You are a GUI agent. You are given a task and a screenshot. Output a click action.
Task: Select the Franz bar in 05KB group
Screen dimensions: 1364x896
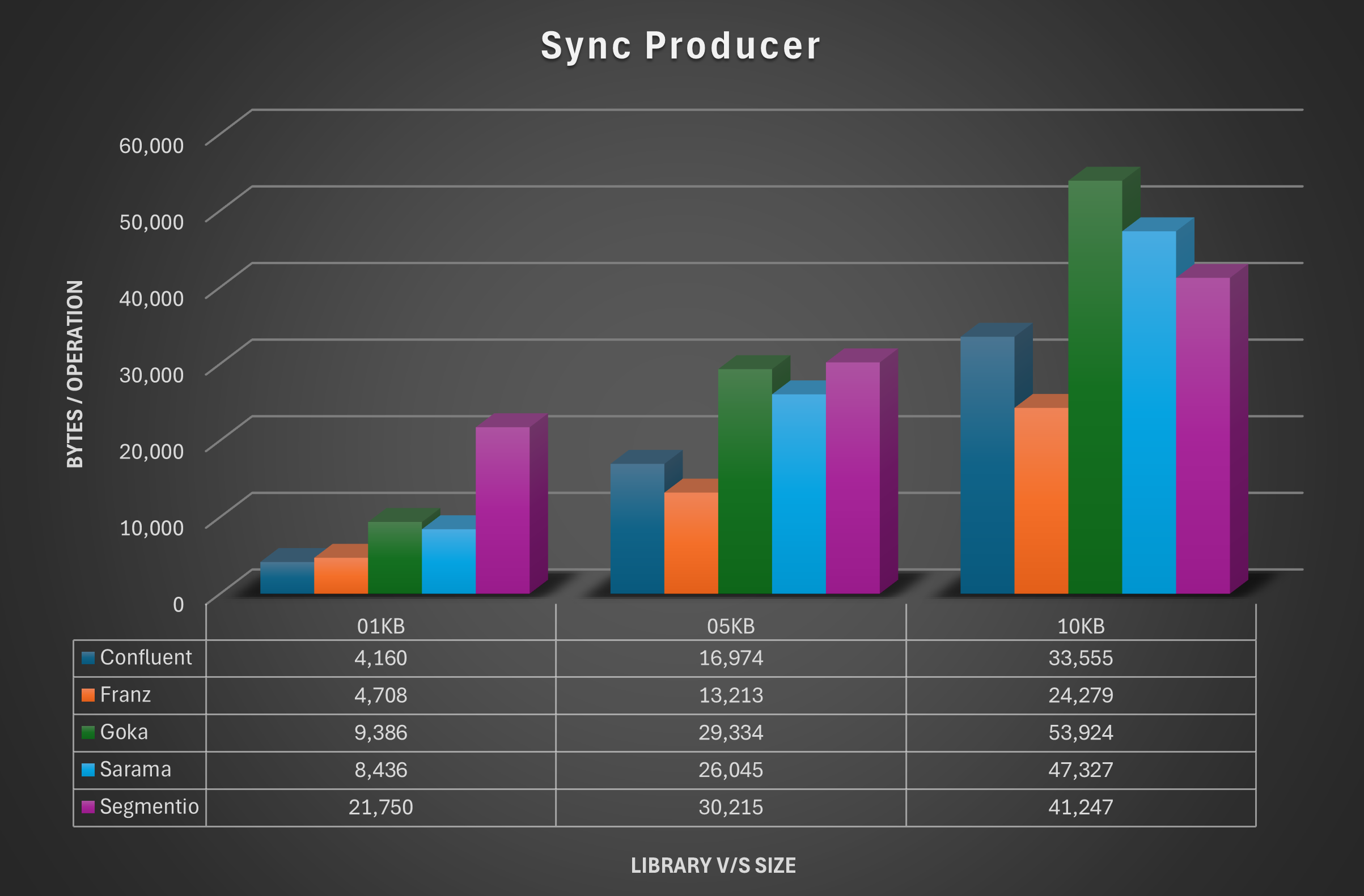691,542
